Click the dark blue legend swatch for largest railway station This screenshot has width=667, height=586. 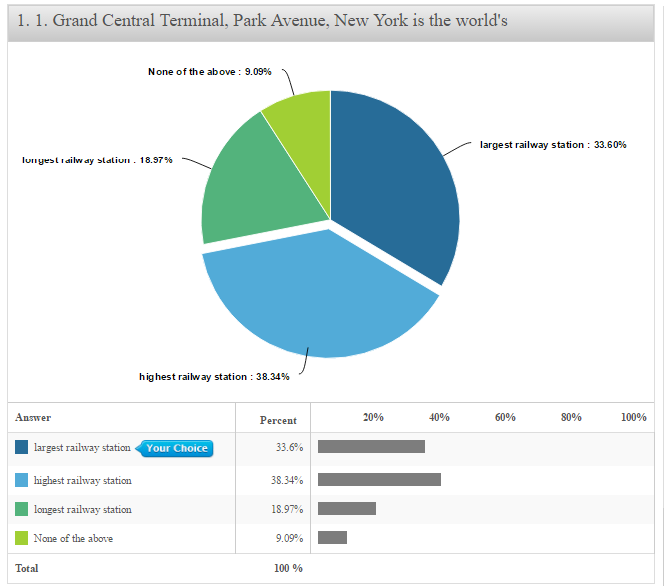21,447
